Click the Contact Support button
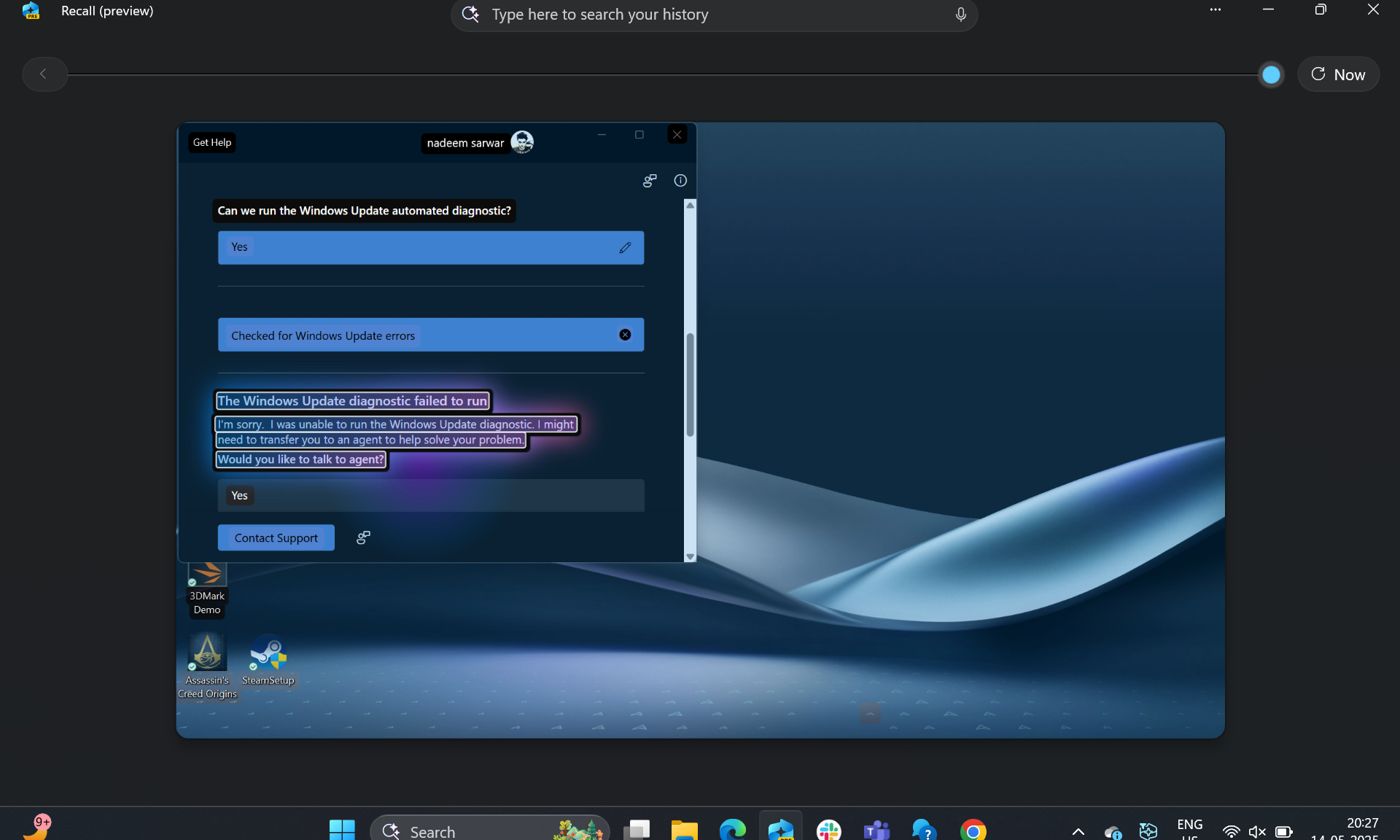1400x840 pixels. [276, 537]
